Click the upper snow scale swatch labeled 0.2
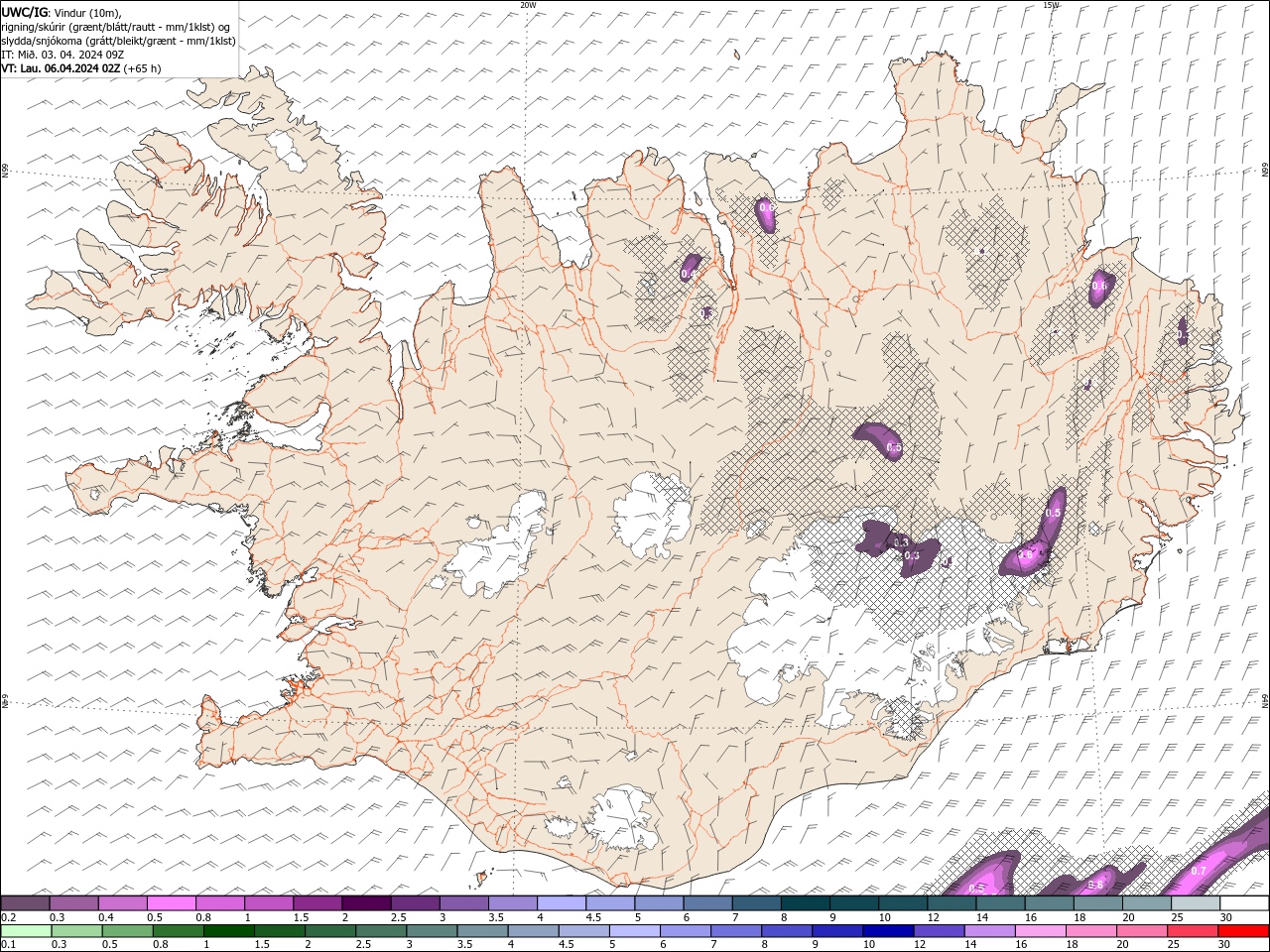 pos(25,903)
